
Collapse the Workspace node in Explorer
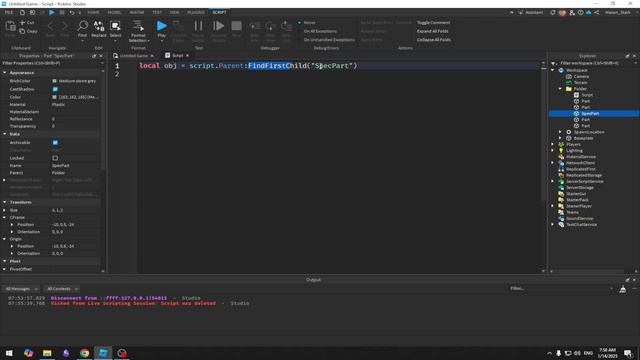(553, 70)
